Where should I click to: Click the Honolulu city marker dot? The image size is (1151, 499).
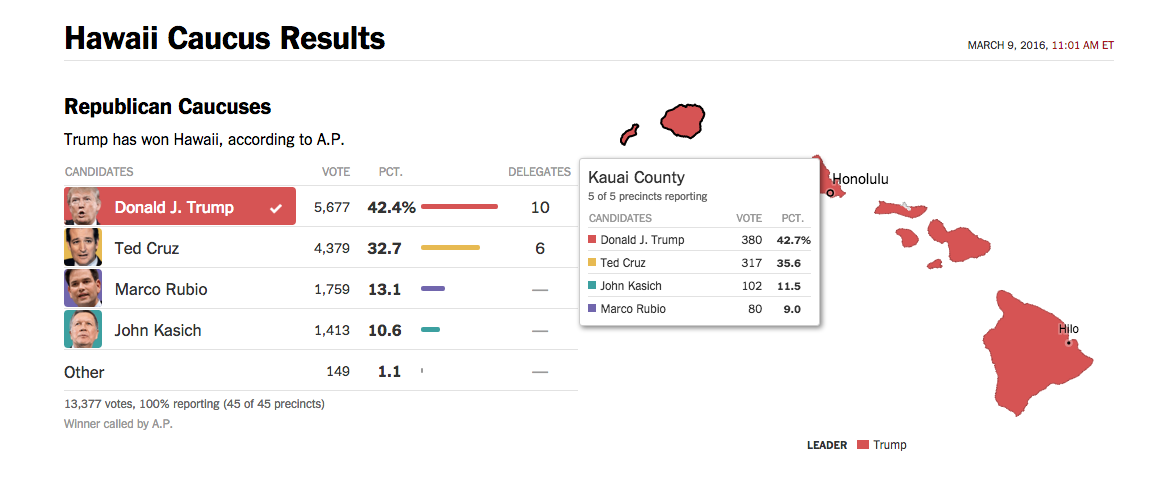click(x=830, y=193)
